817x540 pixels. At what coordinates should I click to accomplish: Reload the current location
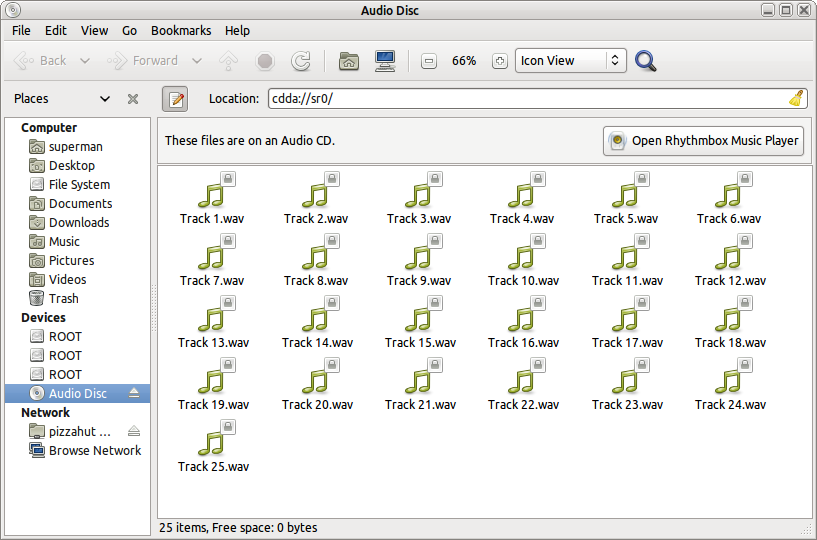301,61
